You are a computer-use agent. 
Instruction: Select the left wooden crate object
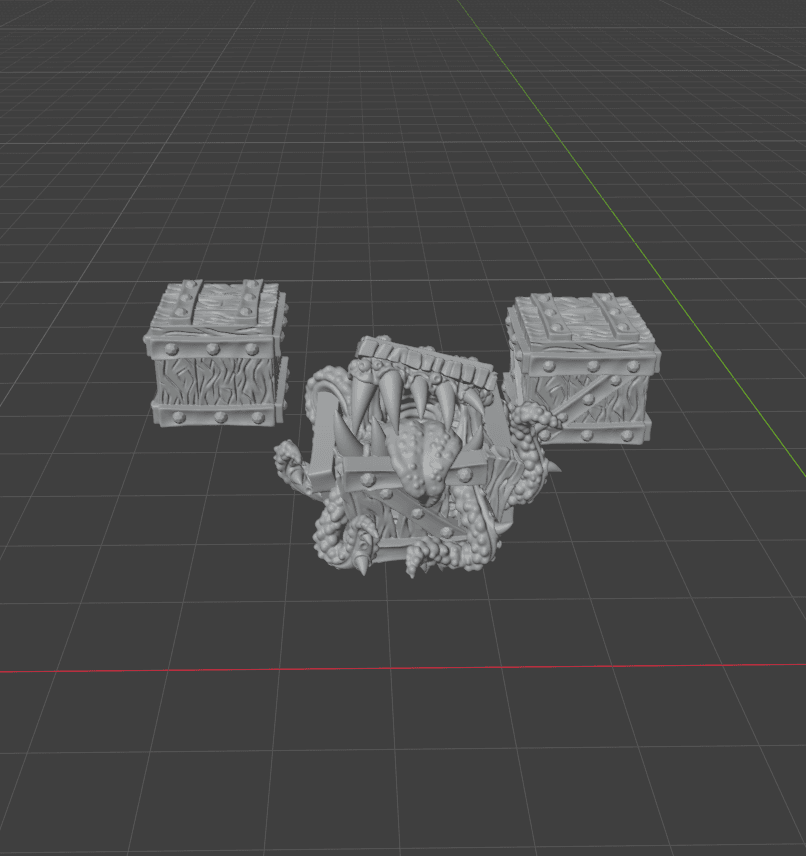[216, 354]
